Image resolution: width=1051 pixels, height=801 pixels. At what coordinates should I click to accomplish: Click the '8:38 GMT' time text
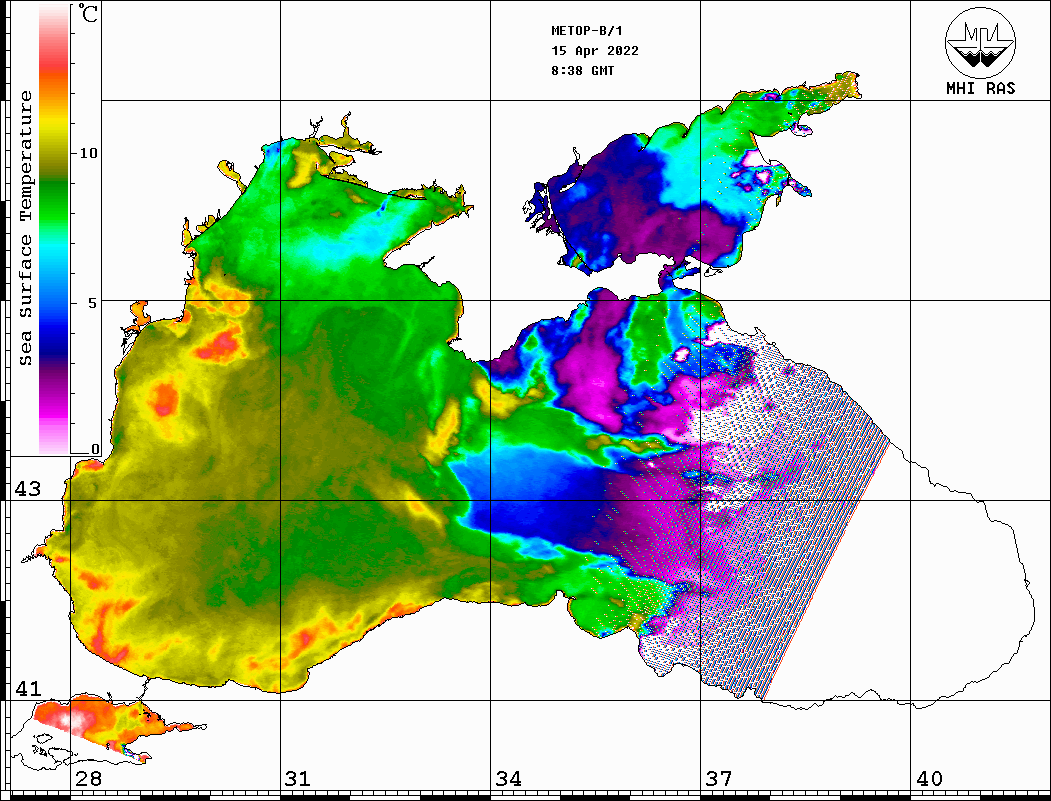pyautogui.click(x=582, y=70)
